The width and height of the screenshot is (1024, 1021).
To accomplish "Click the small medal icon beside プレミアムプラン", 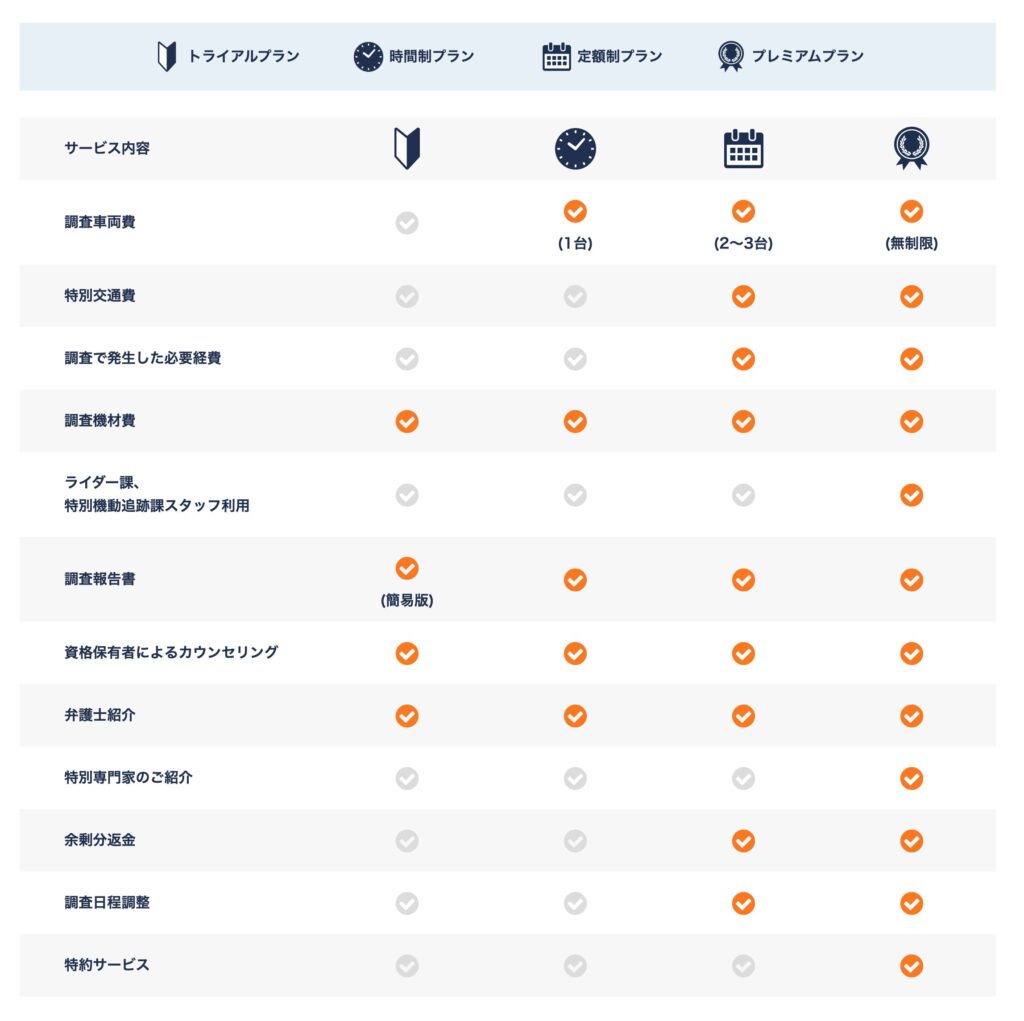I will tap(731, 57).
